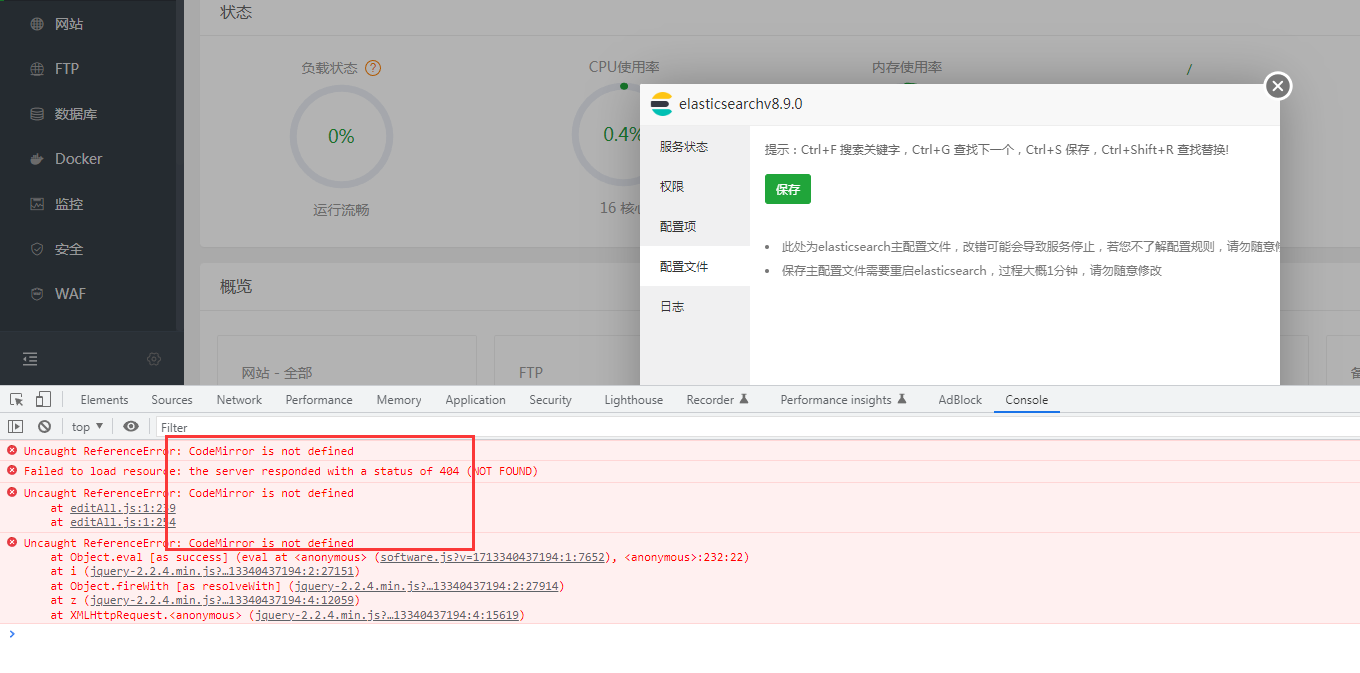Switch to the Elements tab
The width and height of the screenshot is (1360, 673).
[104, 400]
